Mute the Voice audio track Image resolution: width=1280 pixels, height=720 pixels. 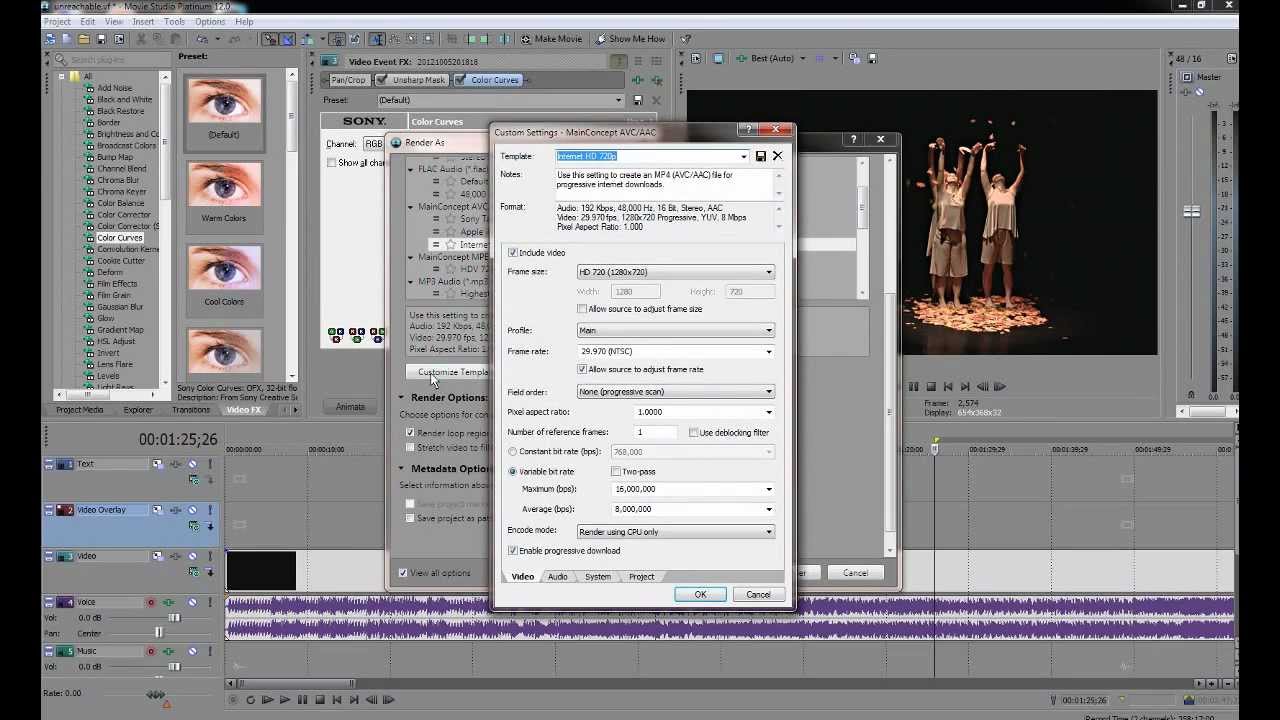click(192, 602)
